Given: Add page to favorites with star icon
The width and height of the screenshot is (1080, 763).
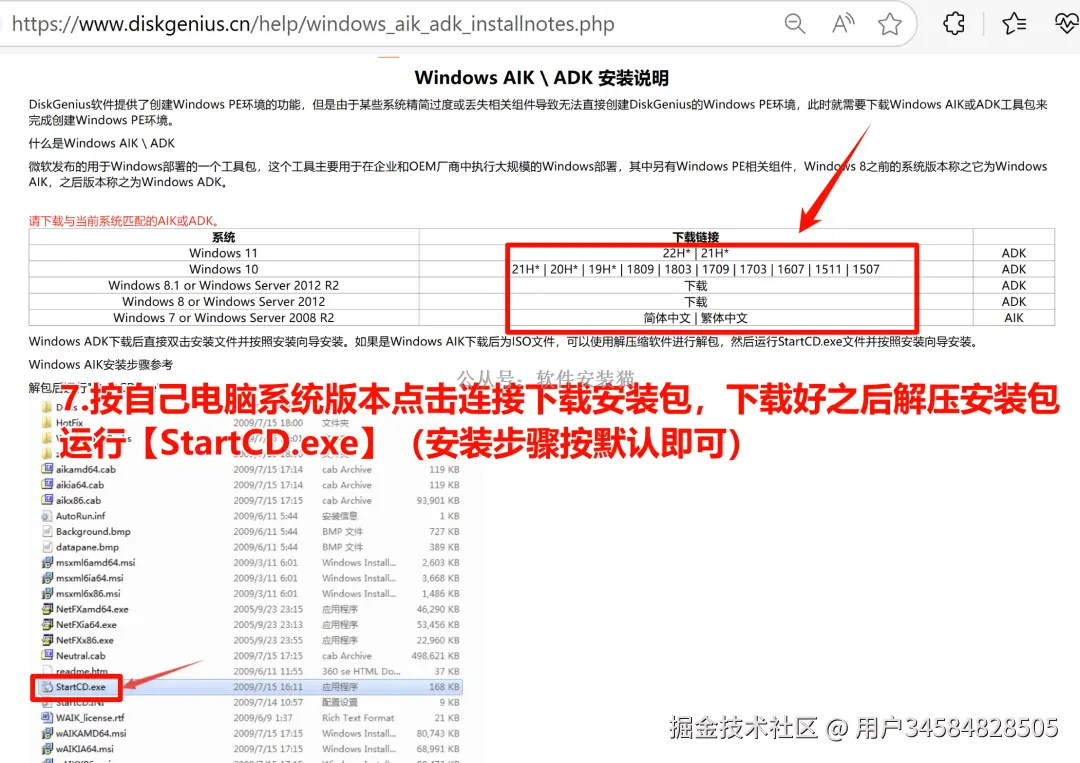Looking at the screenshot, I should pos(890,24).
